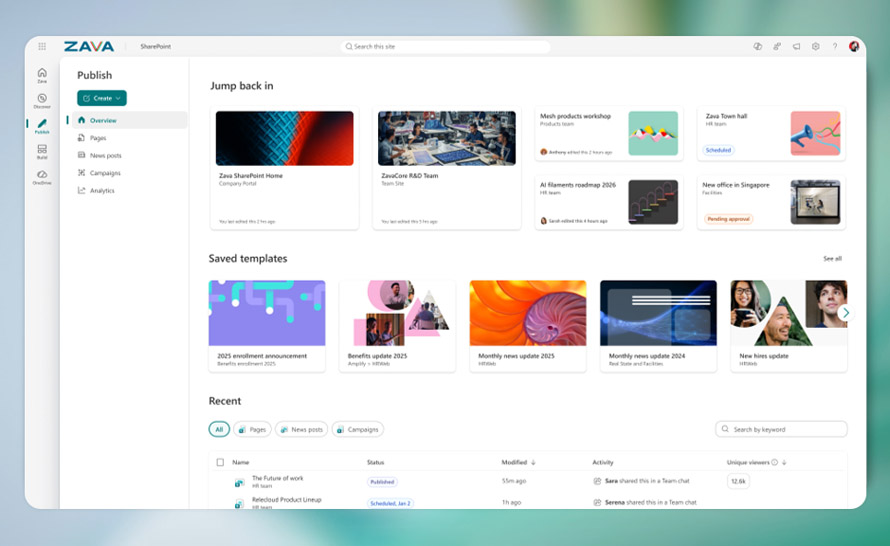Open the AI filaments roadmap 2026 card
890x546 pixels.
point(608,202)
